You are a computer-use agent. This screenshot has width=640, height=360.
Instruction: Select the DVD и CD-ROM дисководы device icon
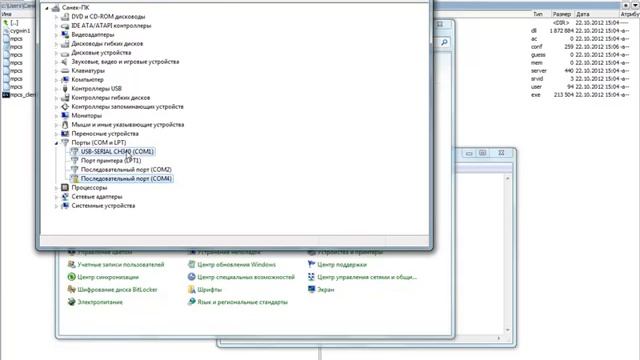click(x=64, y=17)
